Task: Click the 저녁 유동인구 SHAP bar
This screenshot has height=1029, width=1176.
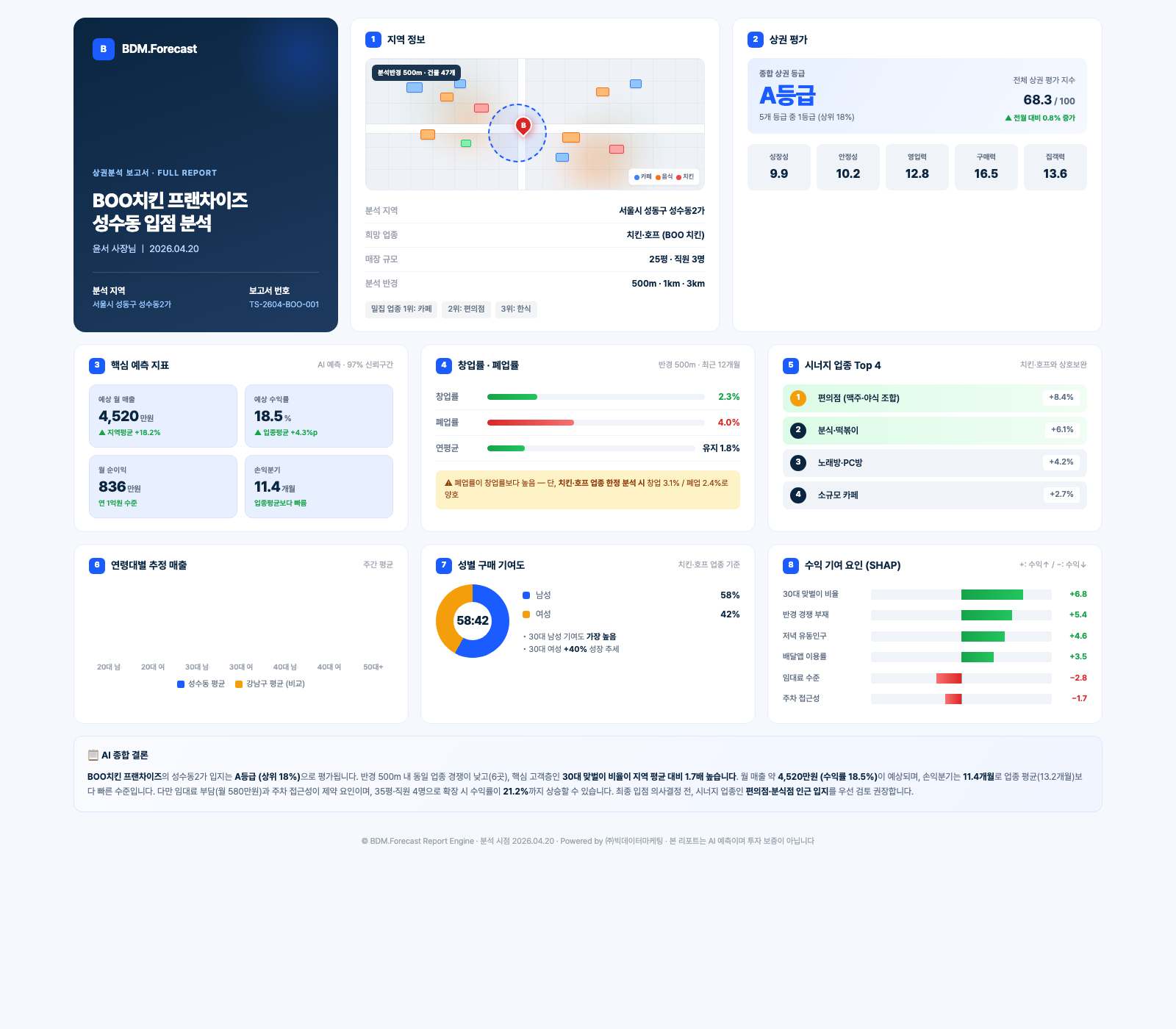Action: tap(983, 637)
